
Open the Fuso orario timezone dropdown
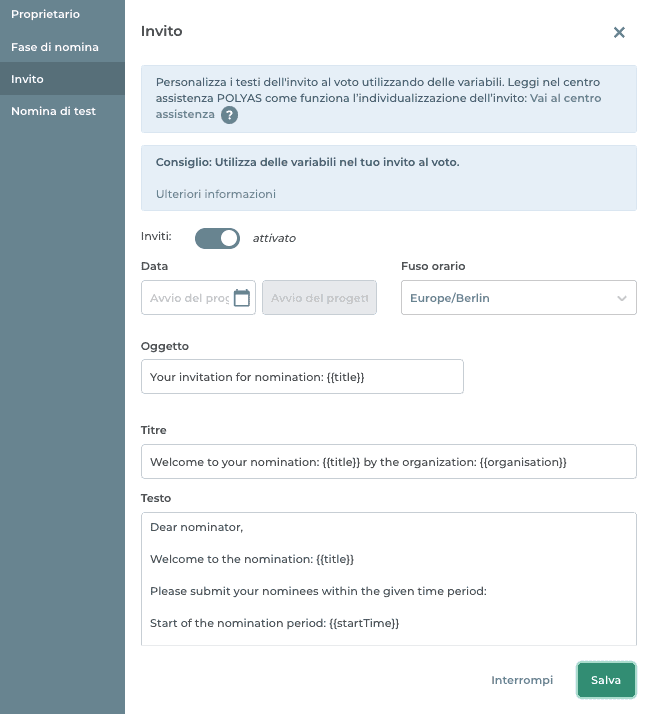[x=517, y=298]
